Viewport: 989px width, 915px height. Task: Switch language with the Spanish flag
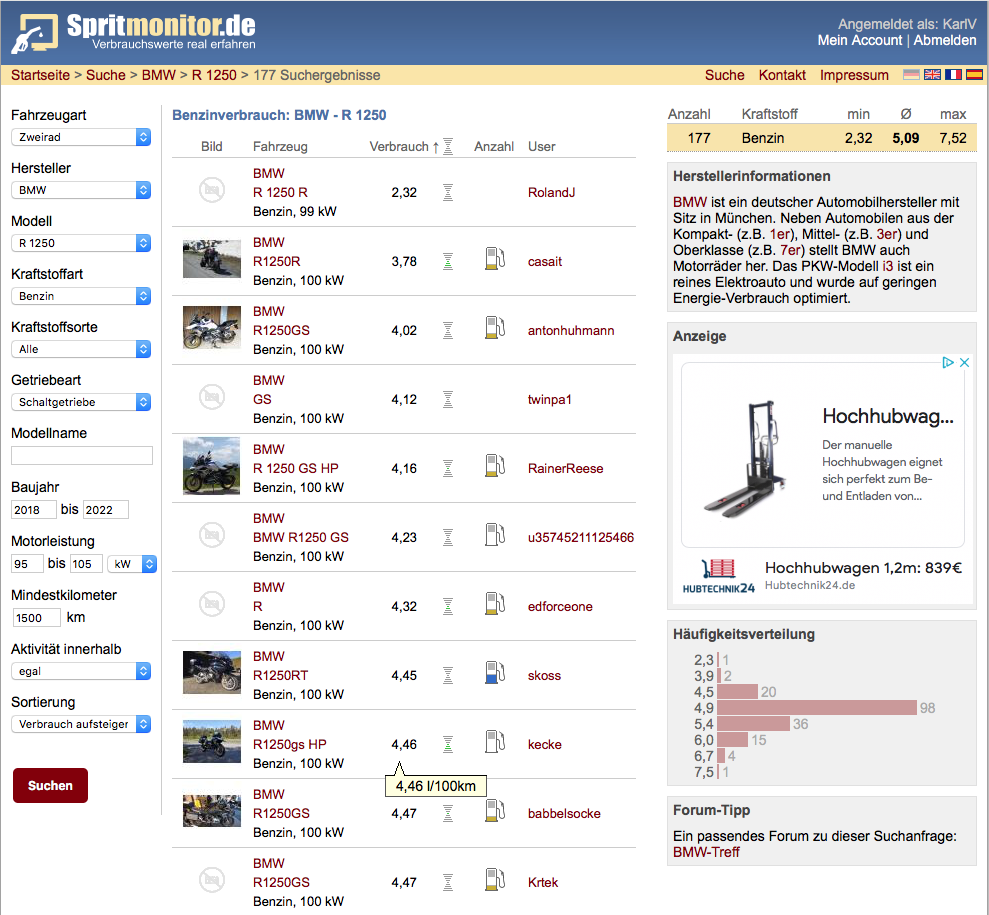point(974,74)
